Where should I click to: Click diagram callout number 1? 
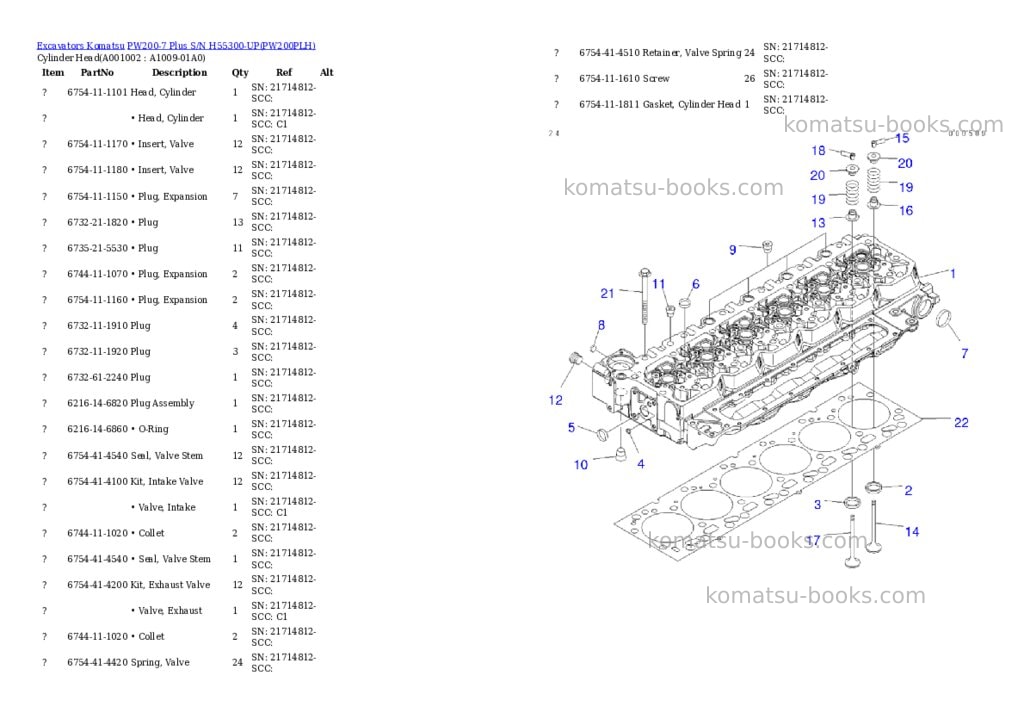point(953,274)
